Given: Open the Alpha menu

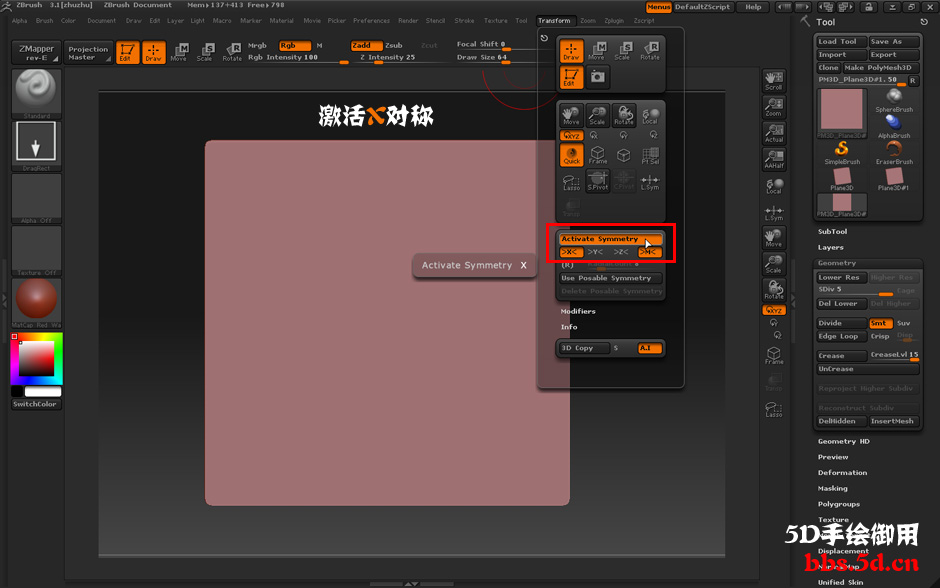Looking at the screenshot, I should (x=19, y=20).
